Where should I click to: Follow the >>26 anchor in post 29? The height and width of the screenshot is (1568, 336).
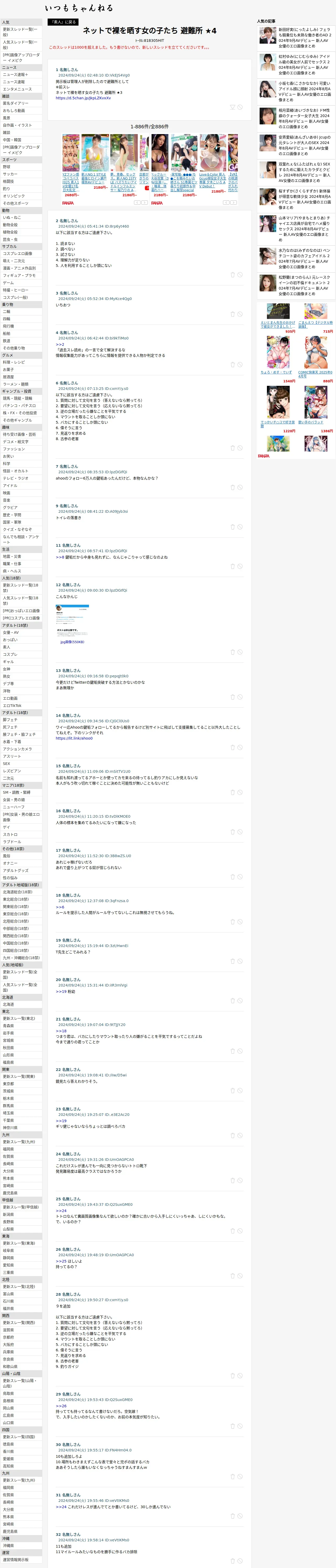tap(61, 1406)
